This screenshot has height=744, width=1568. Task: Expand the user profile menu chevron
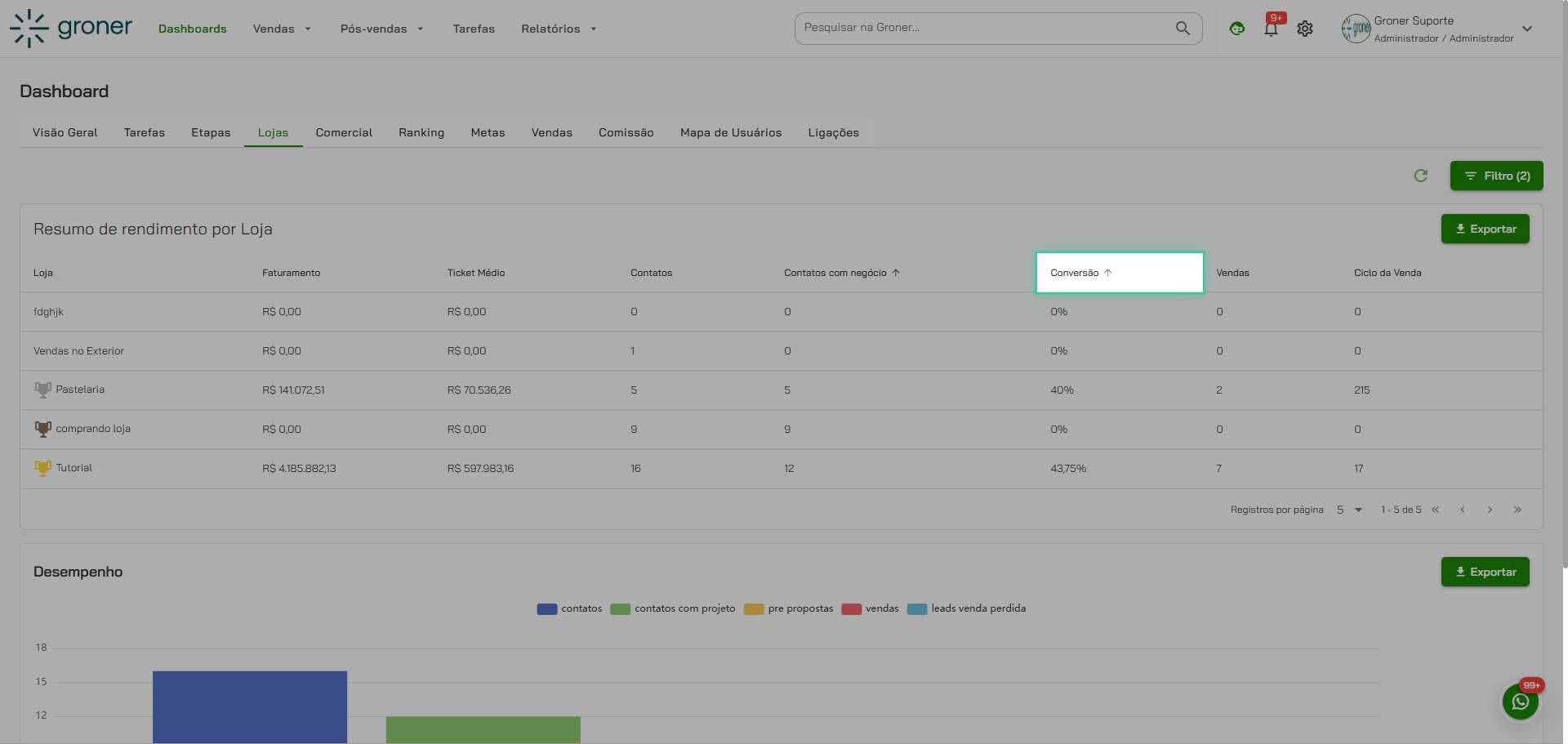click(x=1527, y=29)
